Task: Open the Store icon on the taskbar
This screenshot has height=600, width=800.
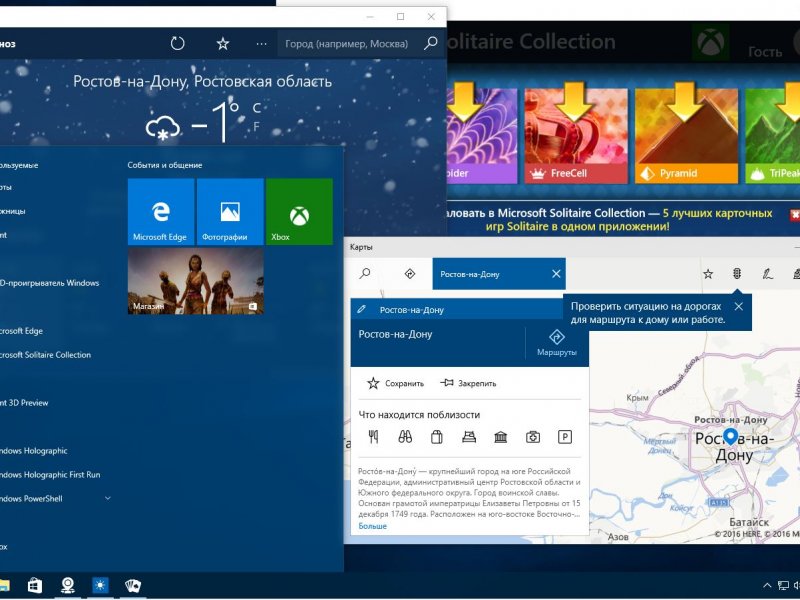Action: tap(35, 585)
